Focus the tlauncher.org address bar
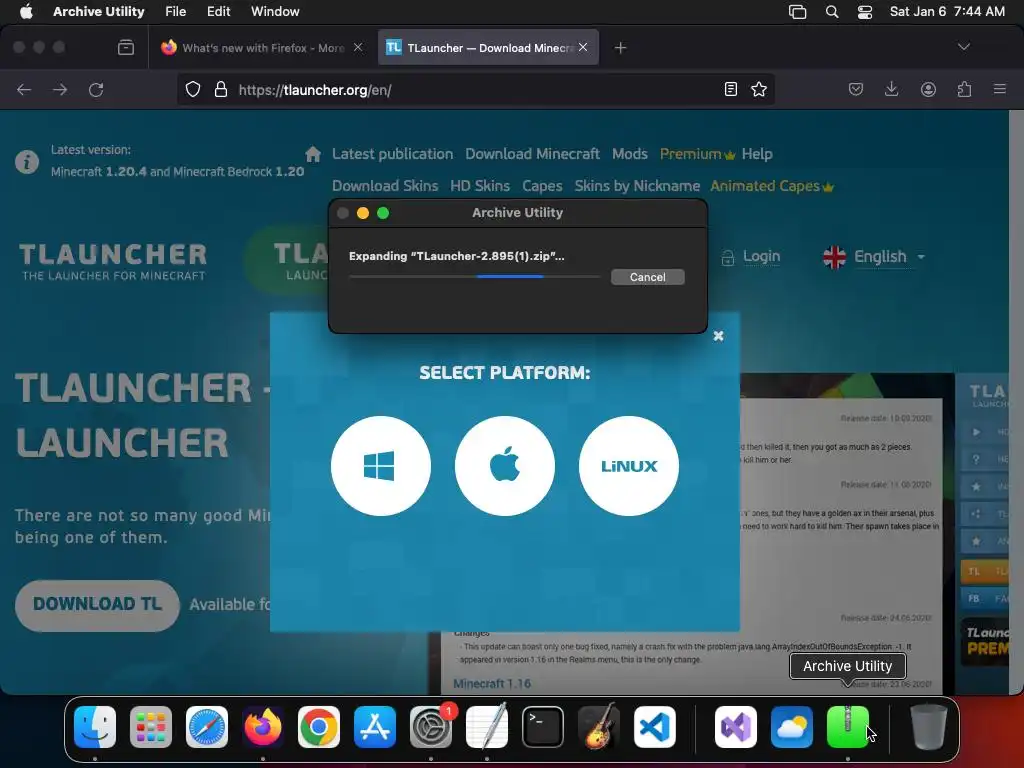Image resolution: width=1024 pixels, height=768 pixels. (x=477, y=90)
